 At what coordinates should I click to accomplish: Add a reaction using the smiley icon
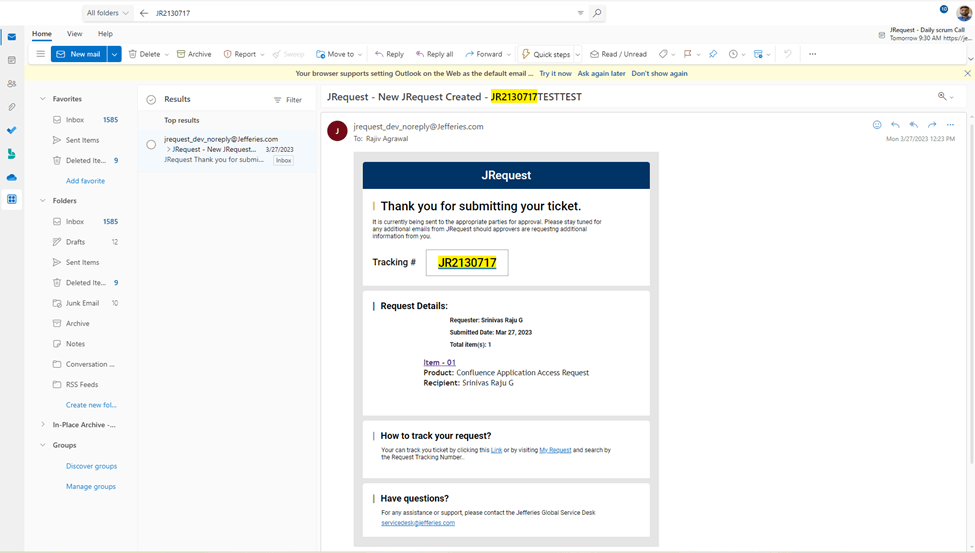coord(877,125)
